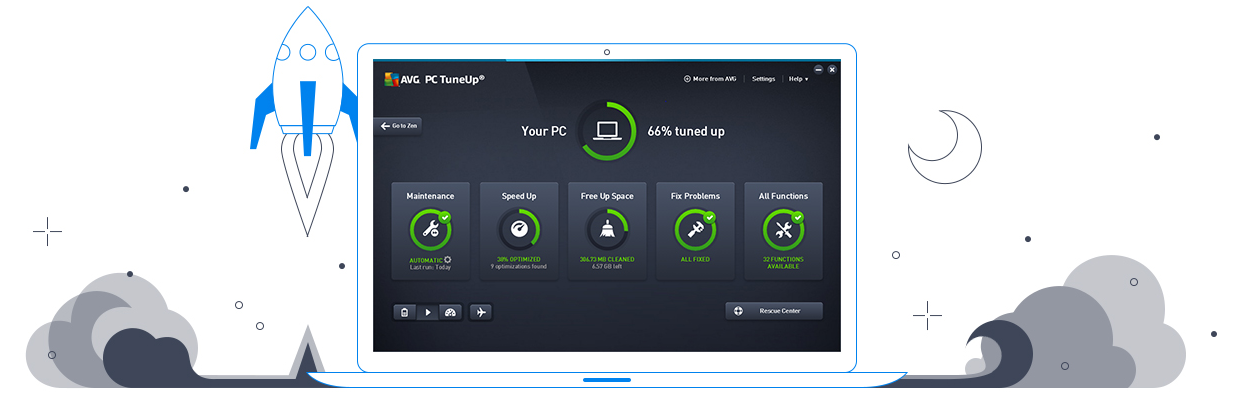This screenshot has height=405, width=1237.
Task: Click the 6.57 GB left text
Action: coord(607,267)
